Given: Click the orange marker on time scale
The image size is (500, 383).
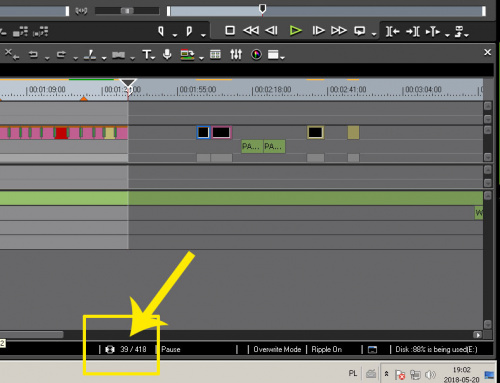Looking at the screenshot, I should pos(83,99).
